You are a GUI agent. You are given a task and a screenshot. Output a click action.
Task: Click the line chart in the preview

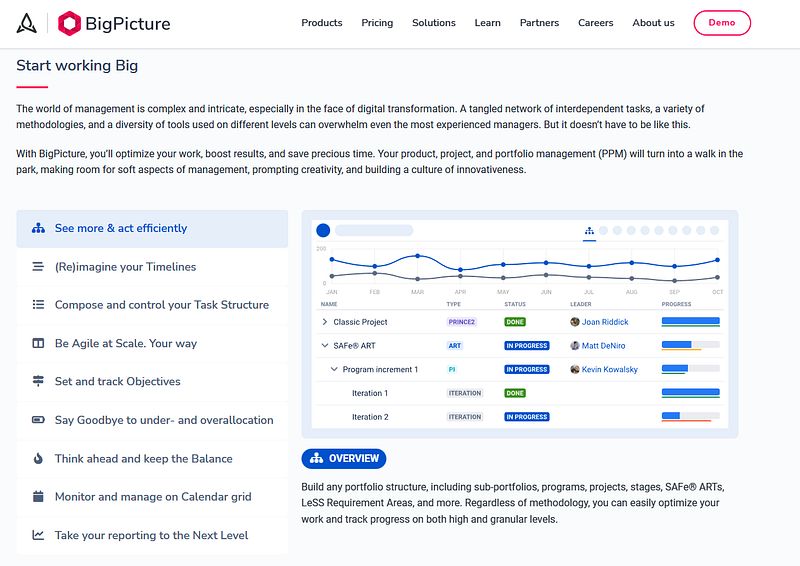tap(519, 269)
